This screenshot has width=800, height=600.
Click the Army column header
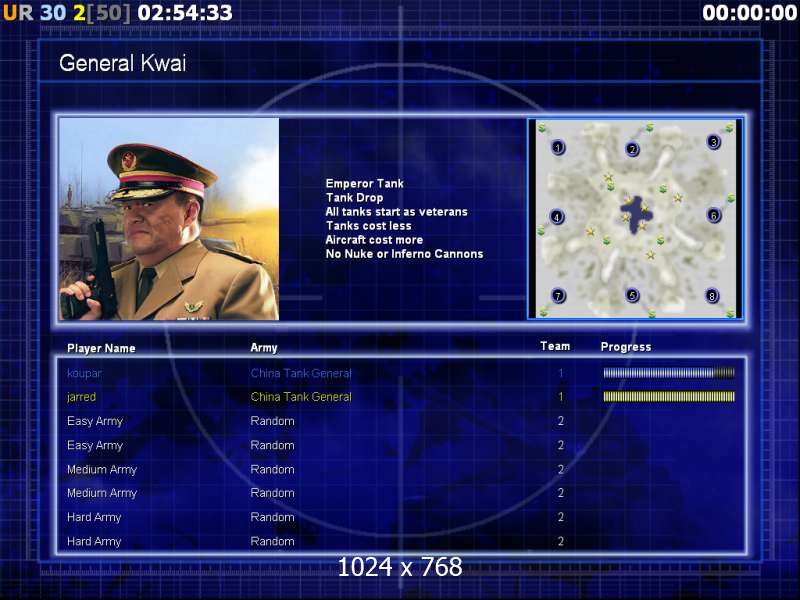coord(264,348)
